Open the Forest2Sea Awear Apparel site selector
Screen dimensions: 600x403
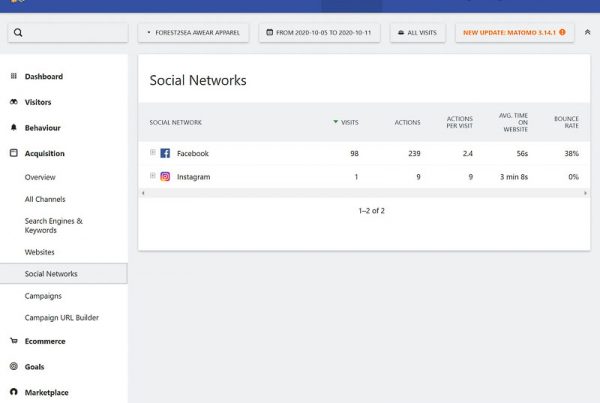193,33
